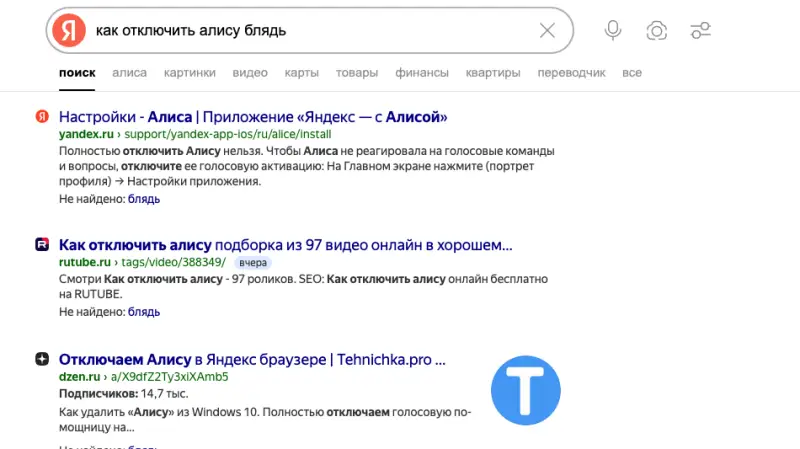The image size is (800, 449).
Task: Clear the search query with X icon
Action: coord(547,30)
